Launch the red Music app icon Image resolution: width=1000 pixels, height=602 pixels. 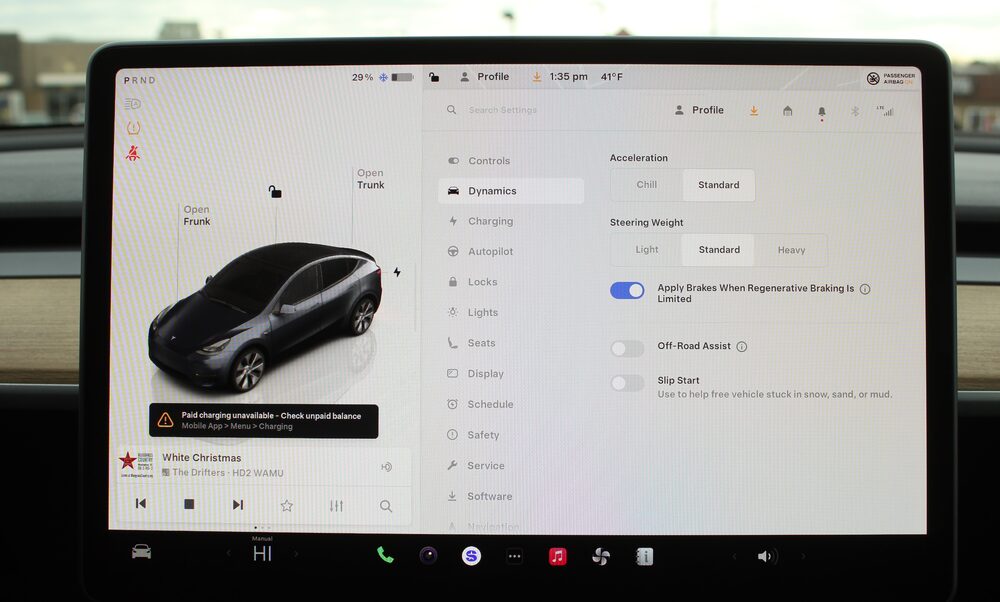(x=557, y=556)
